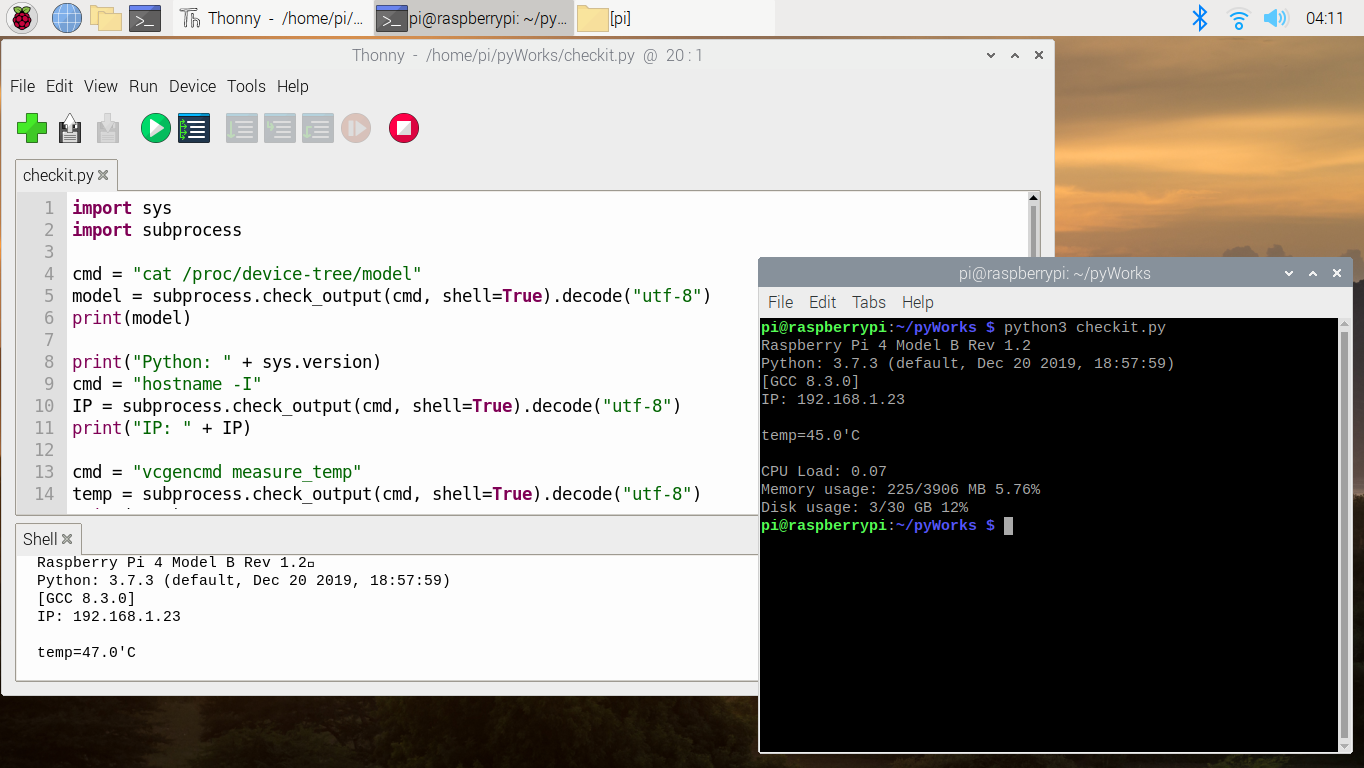Image resolution: width=1364 pixels, height=768 pixels.
Task: Run the current script using the green play icon
Action: [x=155, y=128]
